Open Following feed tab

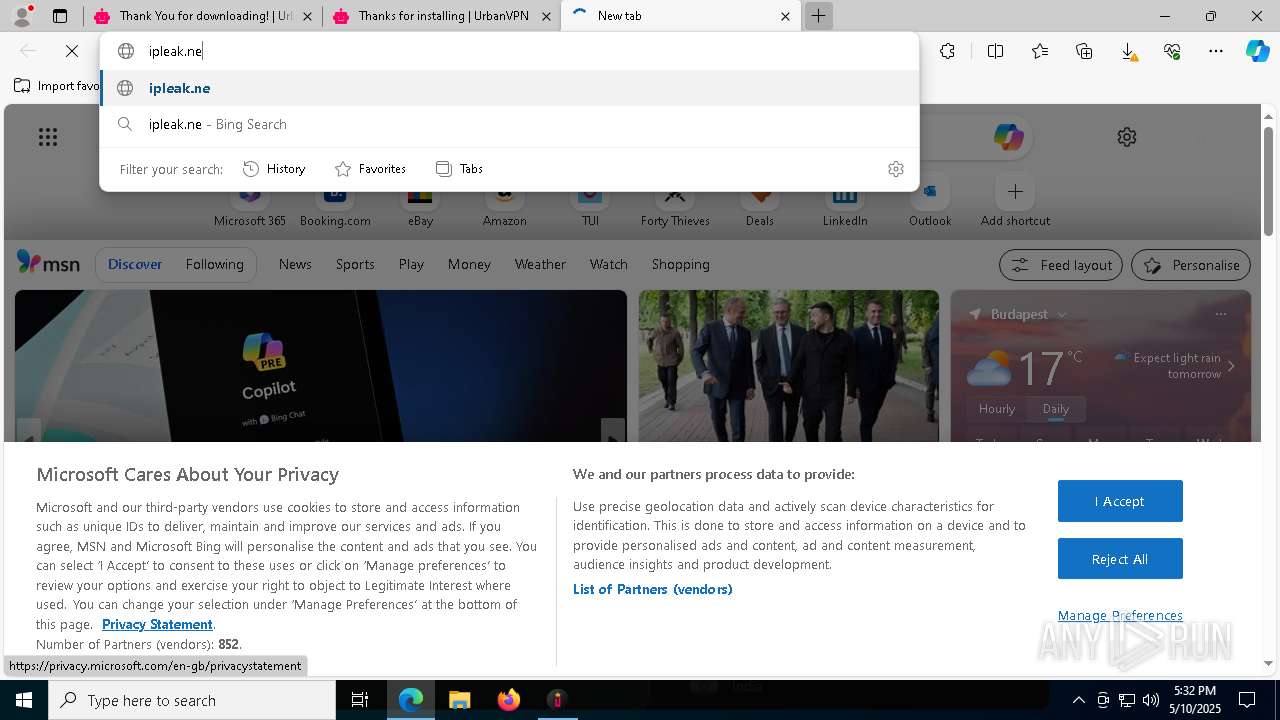(x=214, y=264)
